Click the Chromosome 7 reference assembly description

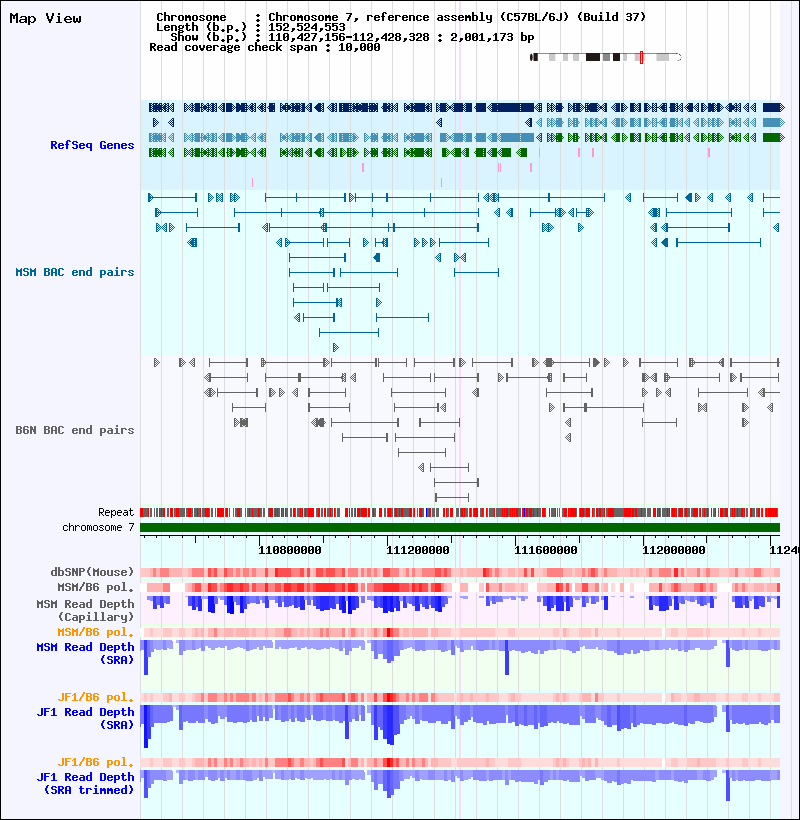pyautogui.click(x=457, y=17)
